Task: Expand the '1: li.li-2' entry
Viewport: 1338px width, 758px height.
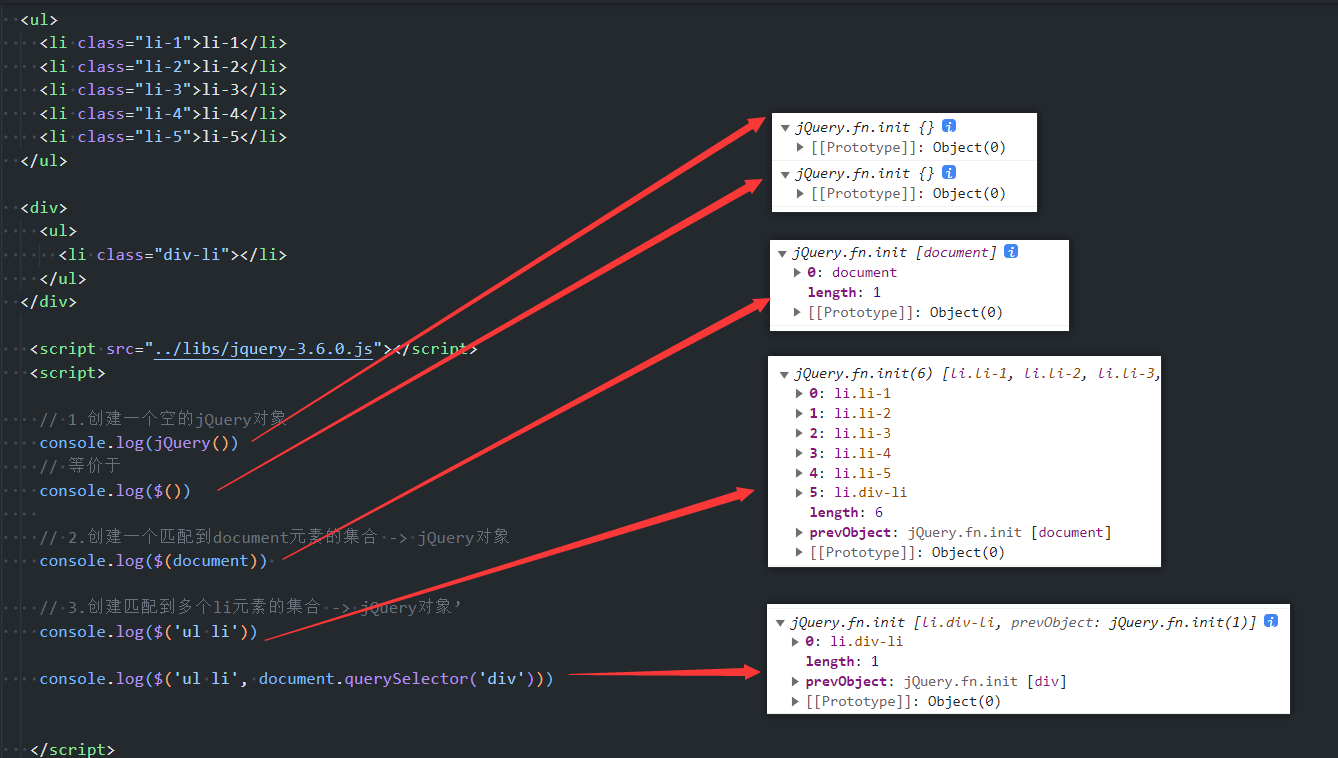Action: coord(799,413)
